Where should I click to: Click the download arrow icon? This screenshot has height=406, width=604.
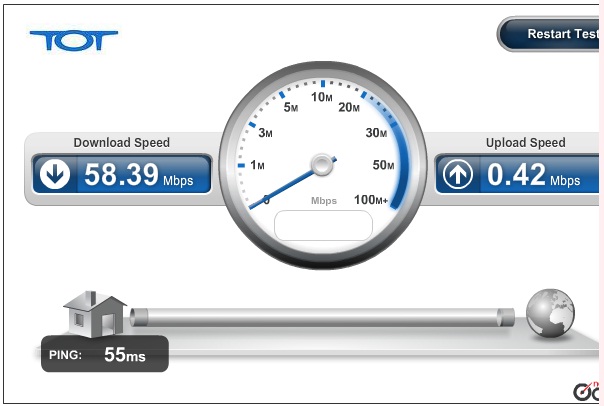(55, 174)
